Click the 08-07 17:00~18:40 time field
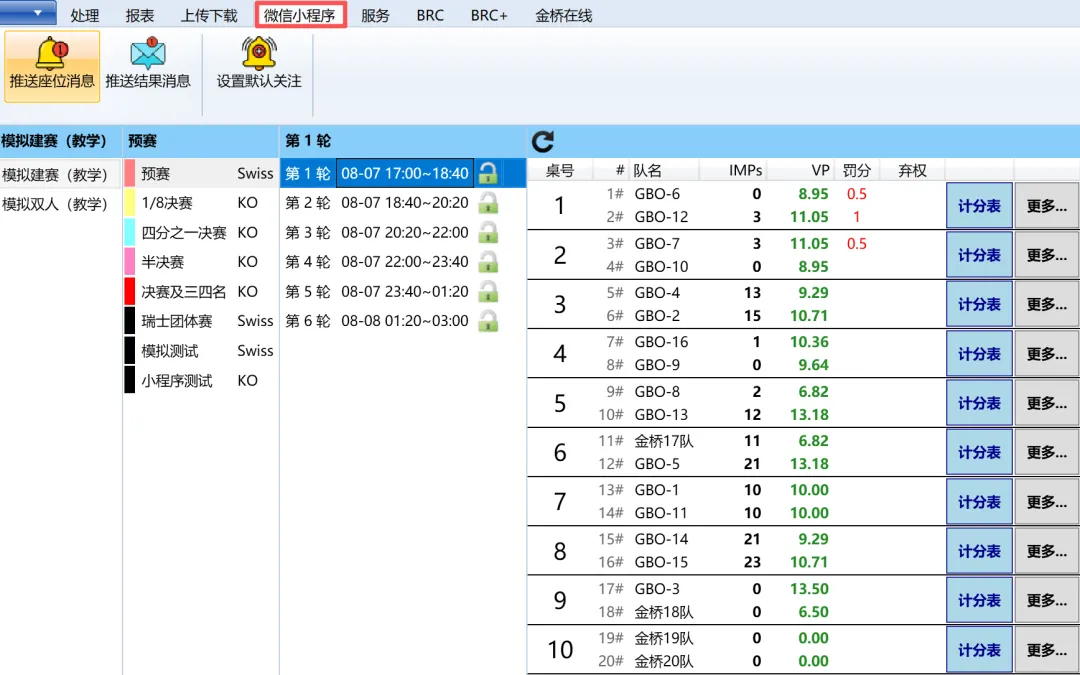This screenshot has width=1080, height=675. (405, 174)
